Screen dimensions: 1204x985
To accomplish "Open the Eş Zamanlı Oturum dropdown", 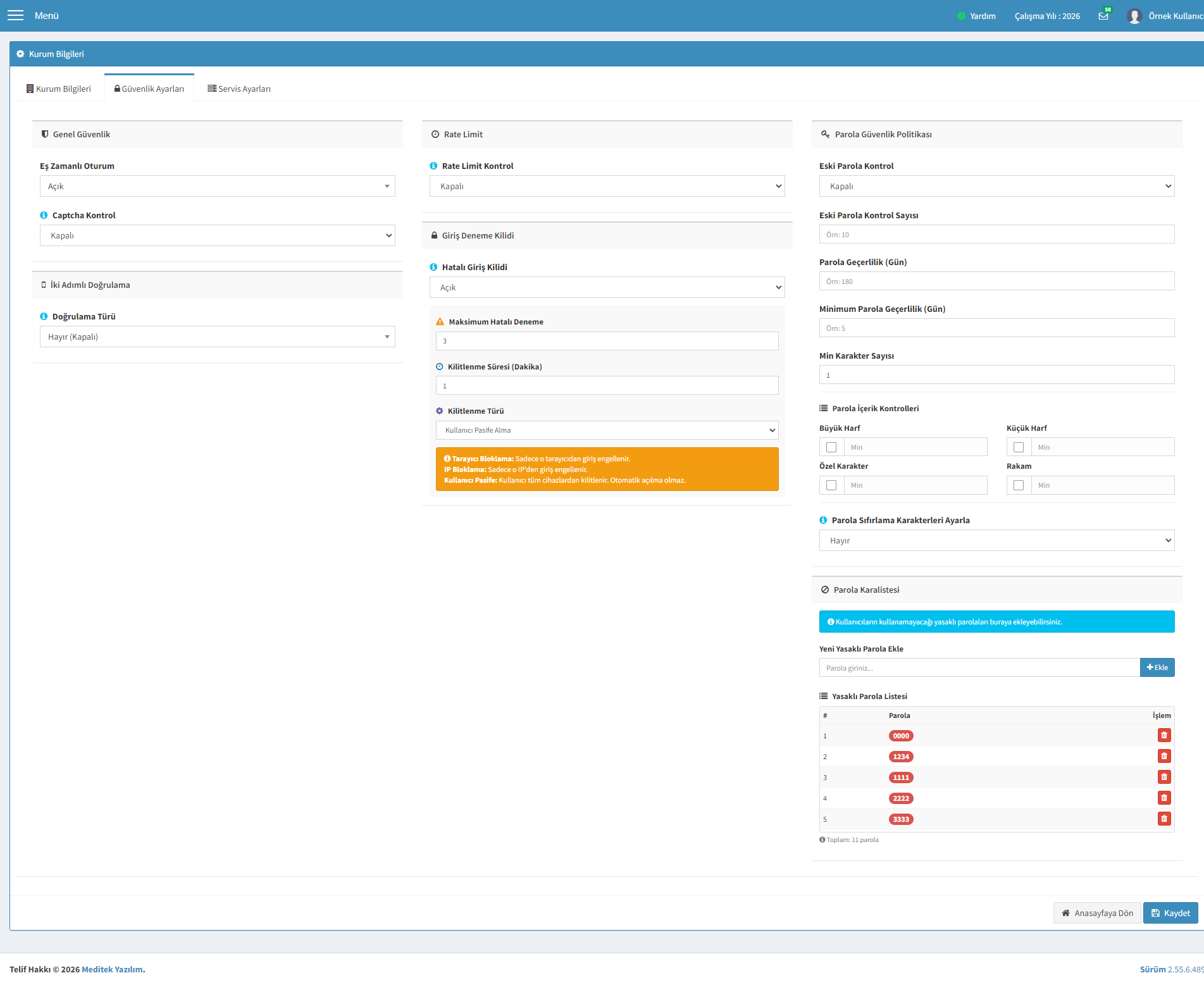I will tap(218, 186).
